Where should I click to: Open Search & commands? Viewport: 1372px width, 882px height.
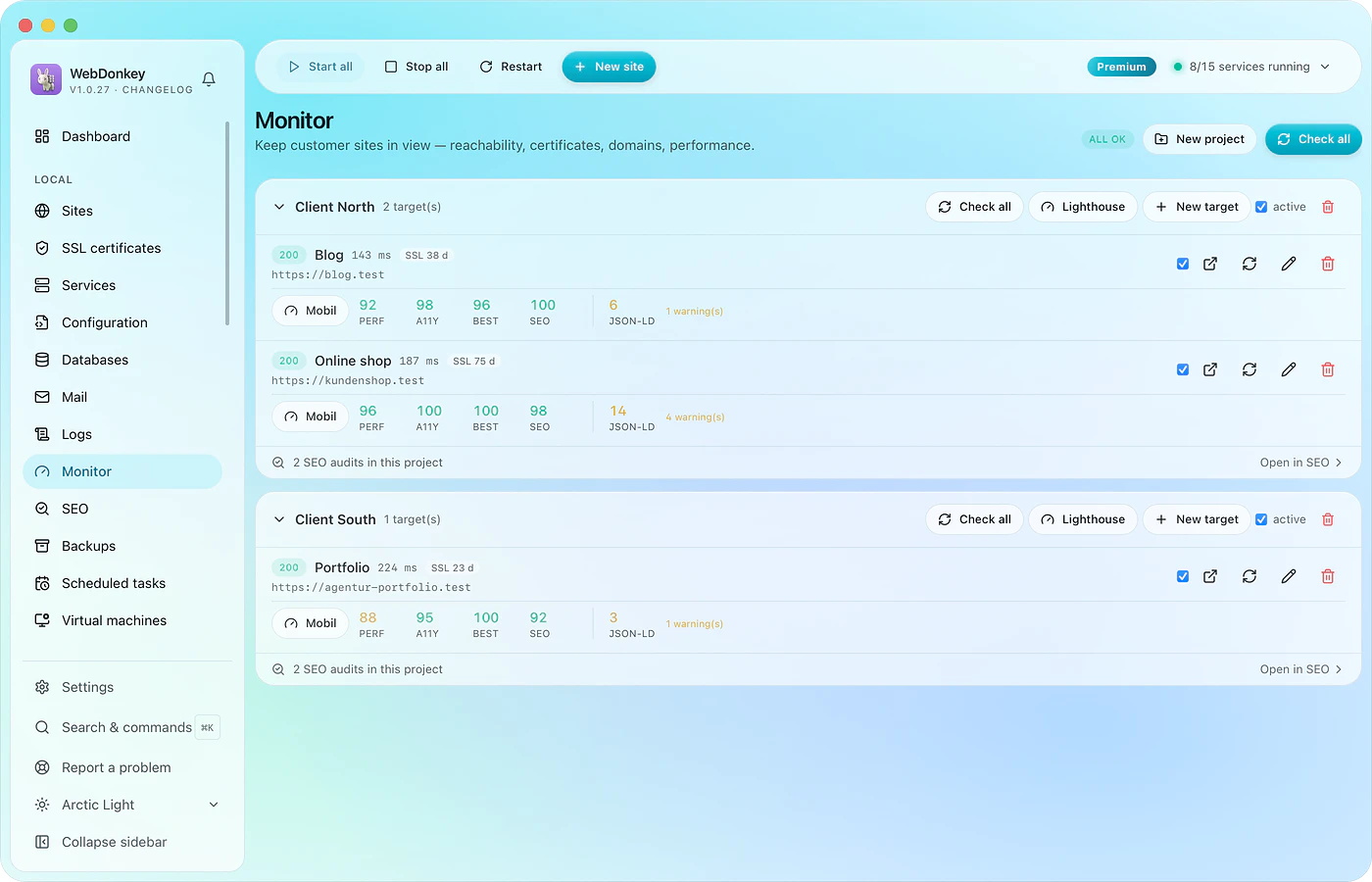[x=126, y=727]
